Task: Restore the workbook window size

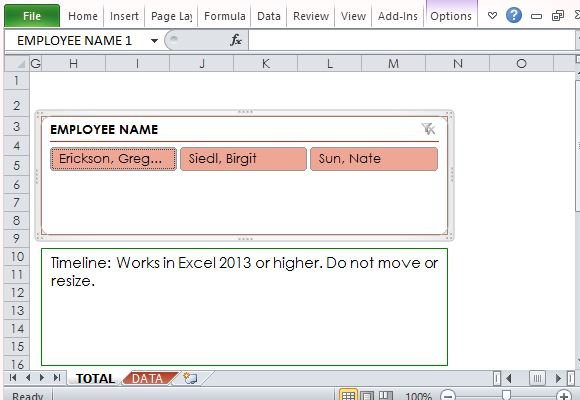Action: click(557, 16)
